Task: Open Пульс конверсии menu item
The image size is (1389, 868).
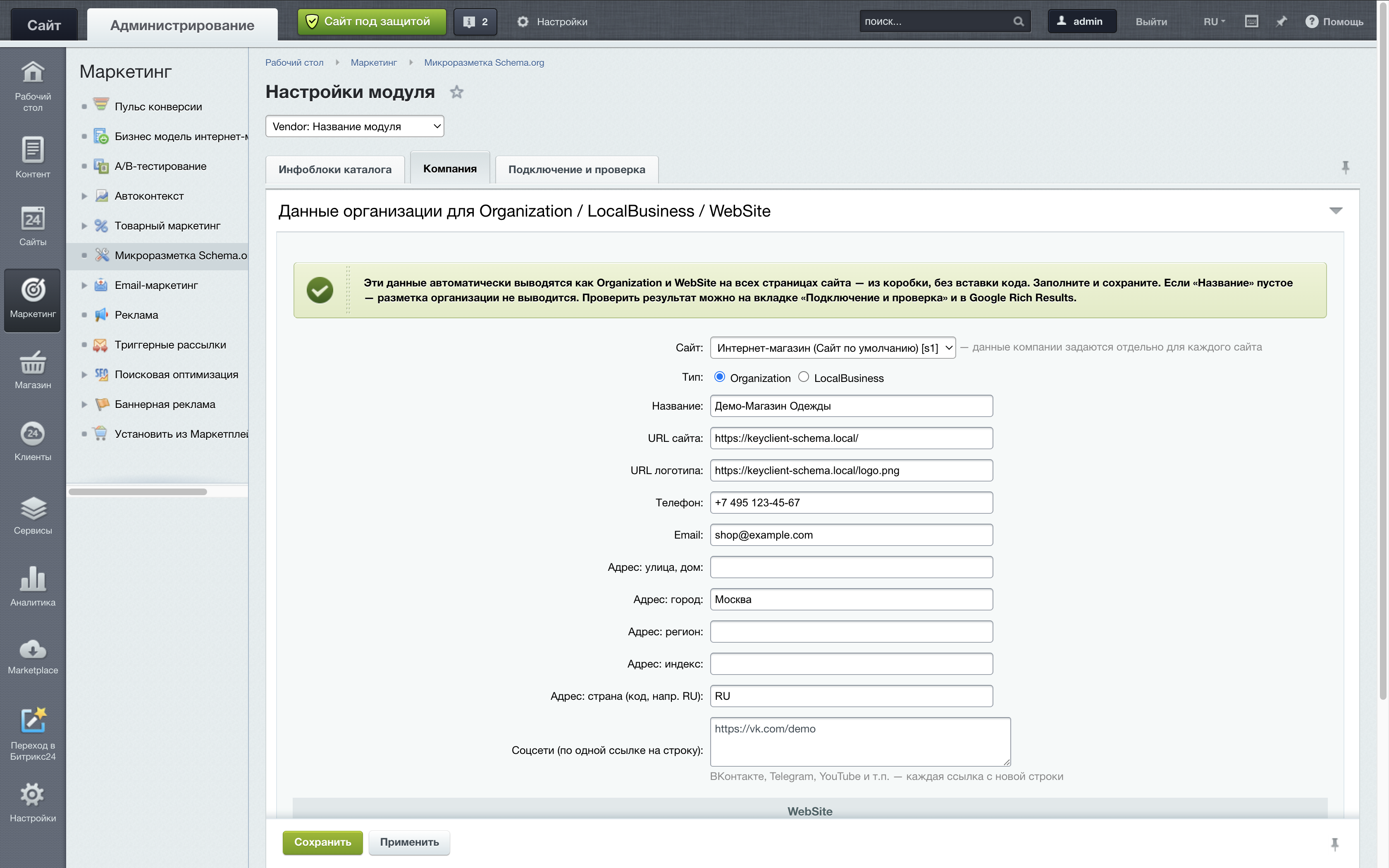Action: (158, 106)
